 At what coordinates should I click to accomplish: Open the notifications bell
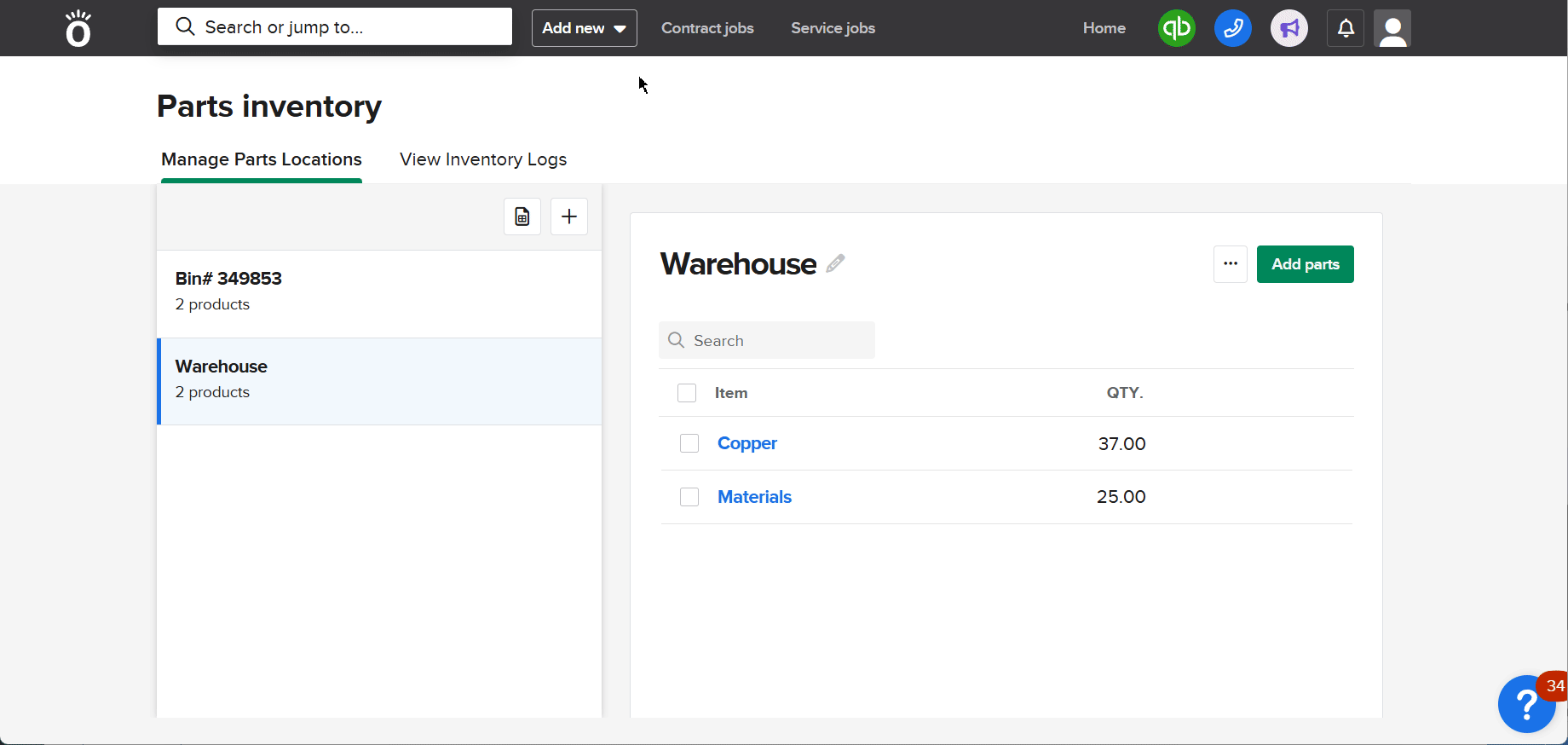tap(1345, 28)
